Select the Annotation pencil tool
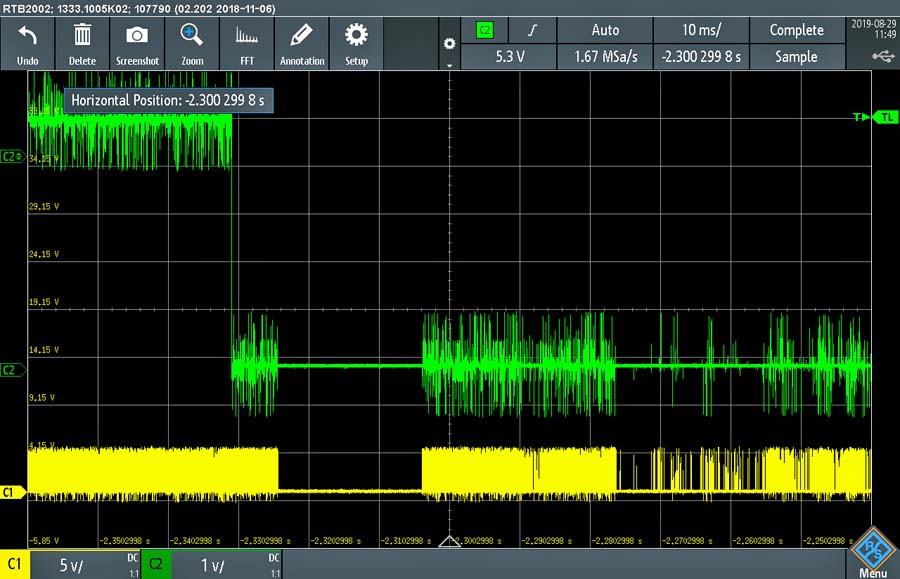This screenshot has width=900, height=579. tap(302, 44)
